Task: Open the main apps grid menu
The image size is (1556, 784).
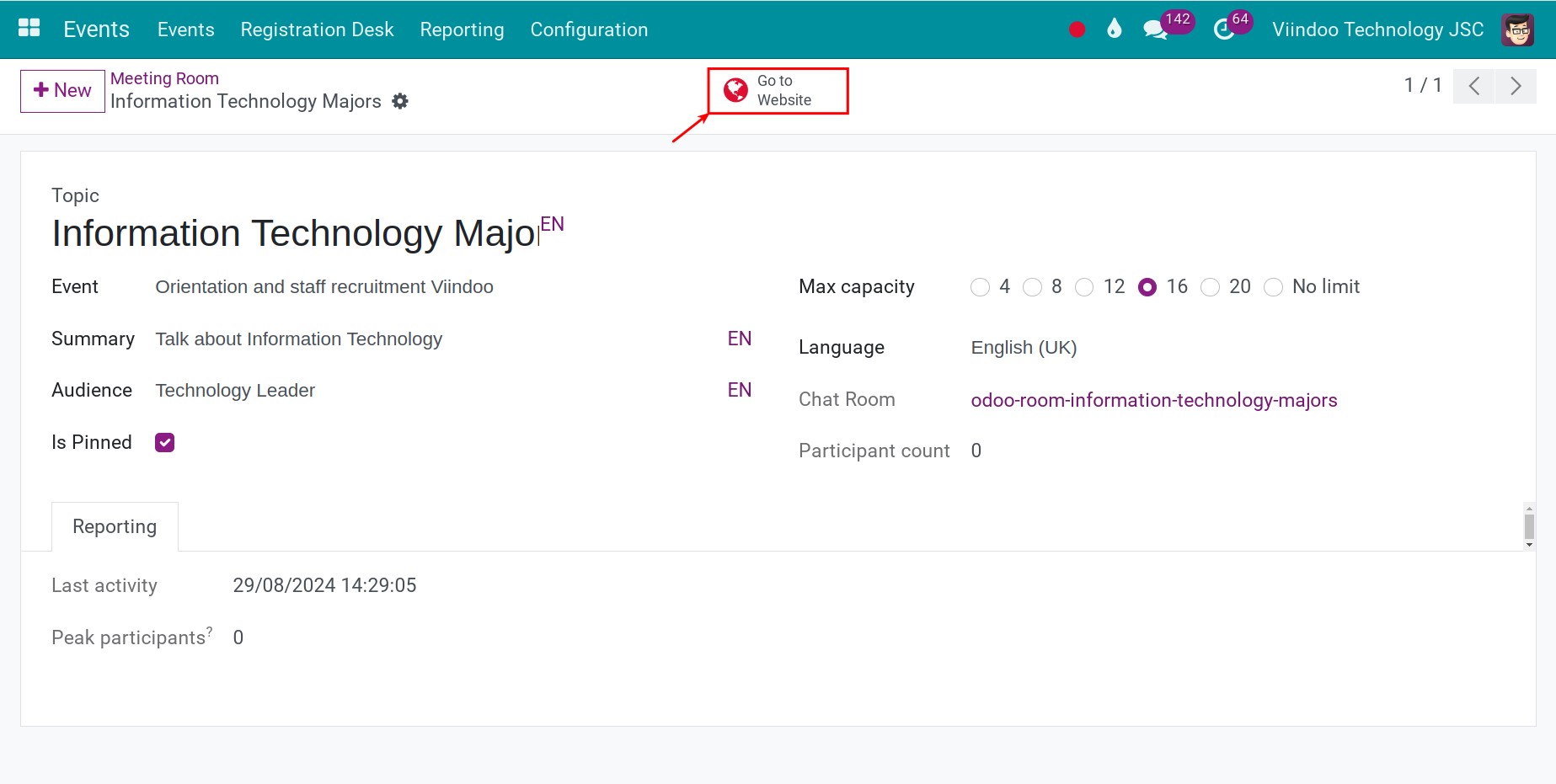Action: tap(29, 29)
